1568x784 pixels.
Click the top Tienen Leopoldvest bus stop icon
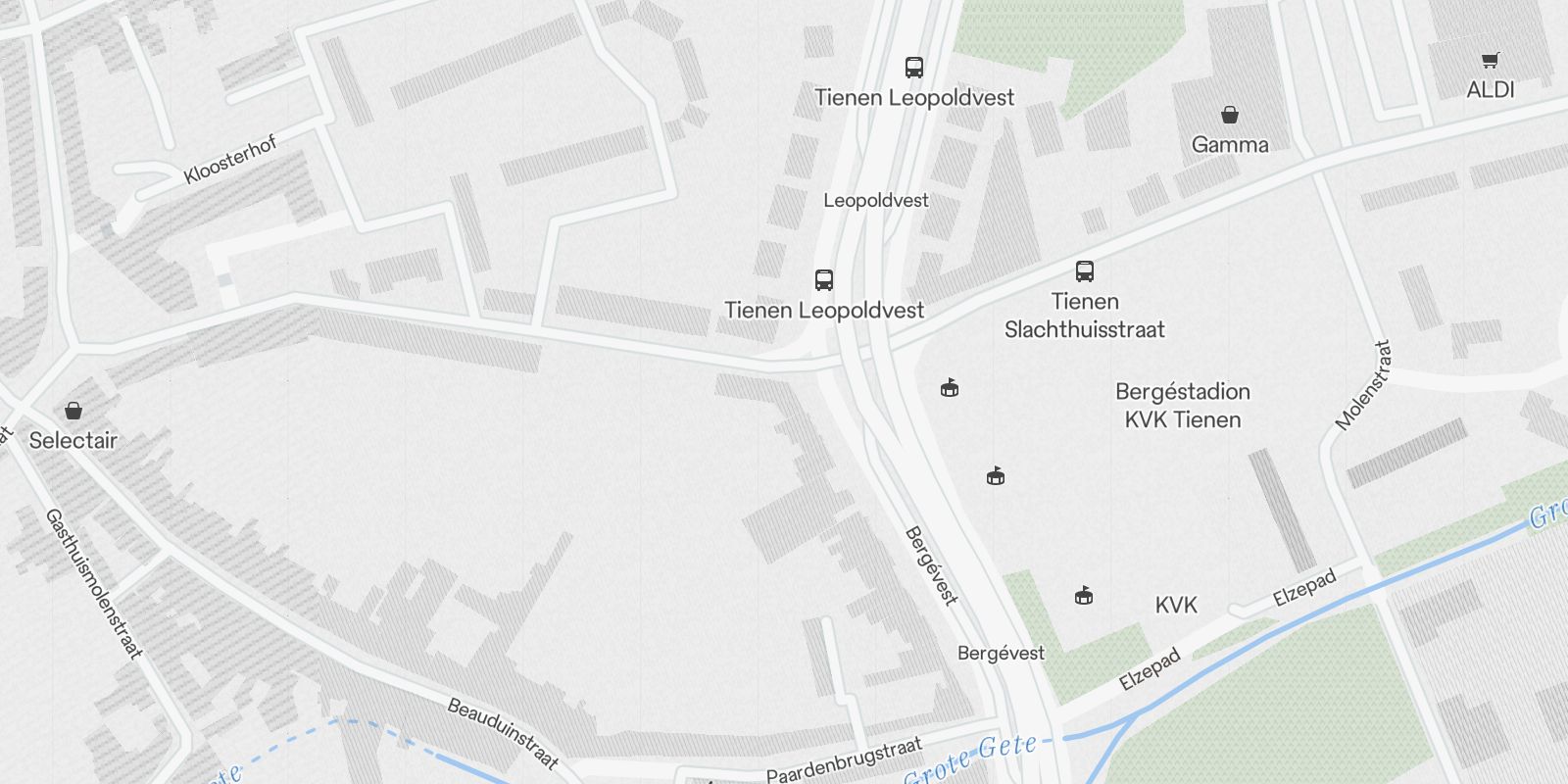click(914, 68)
